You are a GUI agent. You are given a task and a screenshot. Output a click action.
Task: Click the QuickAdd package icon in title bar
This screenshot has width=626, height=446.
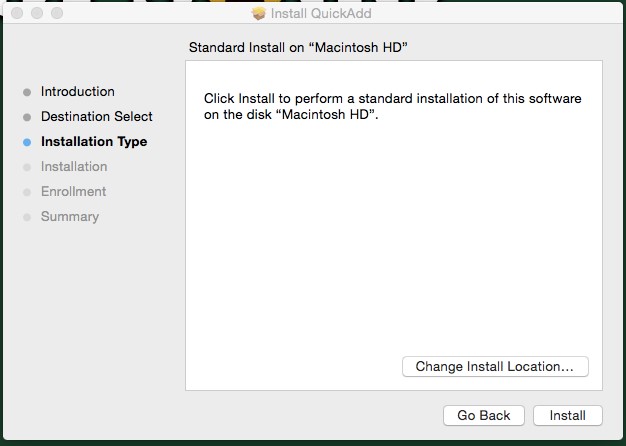tap(259, 14)
